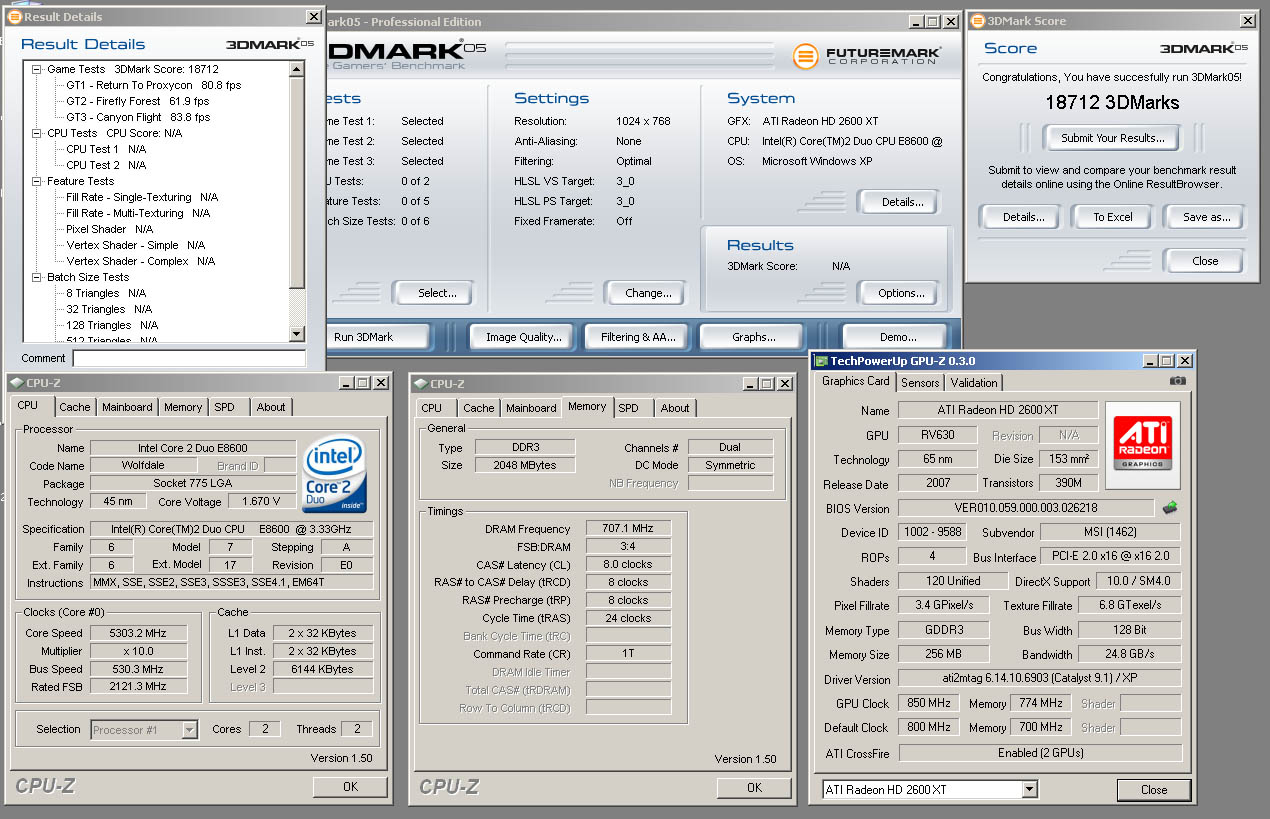This screenshot has width=1270, height=819.
Task: Select the 8 Triangles row
Action: [106, 293]
